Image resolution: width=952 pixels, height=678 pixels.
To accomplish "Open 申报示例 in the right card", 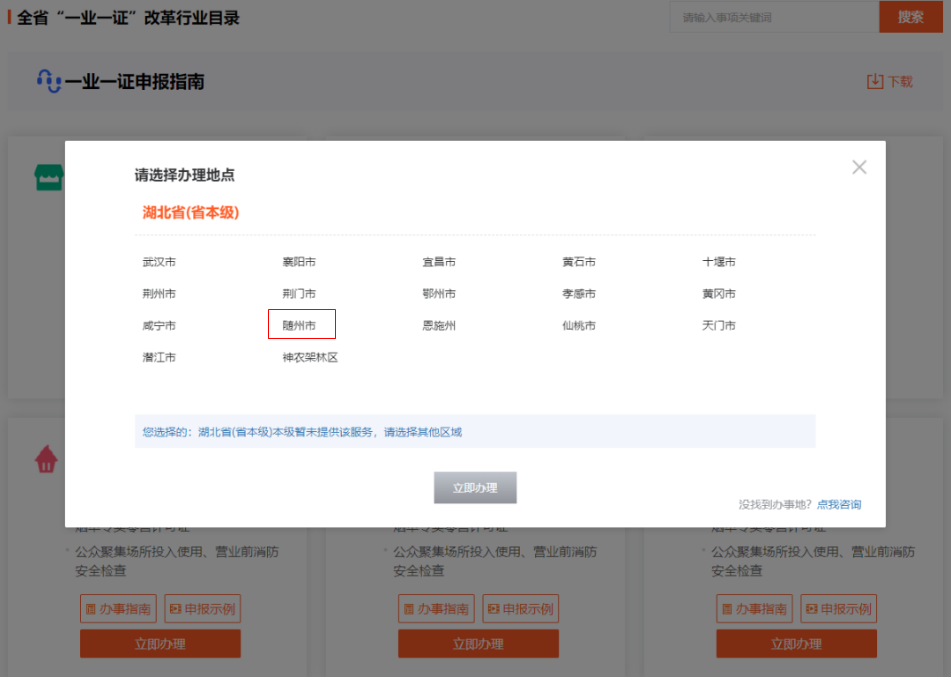I will tap(839, 609).
